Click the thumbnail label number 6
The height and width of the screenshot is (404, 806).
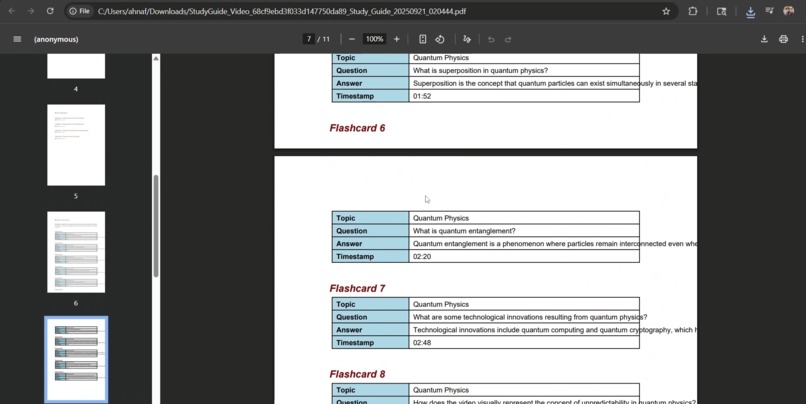76,303
